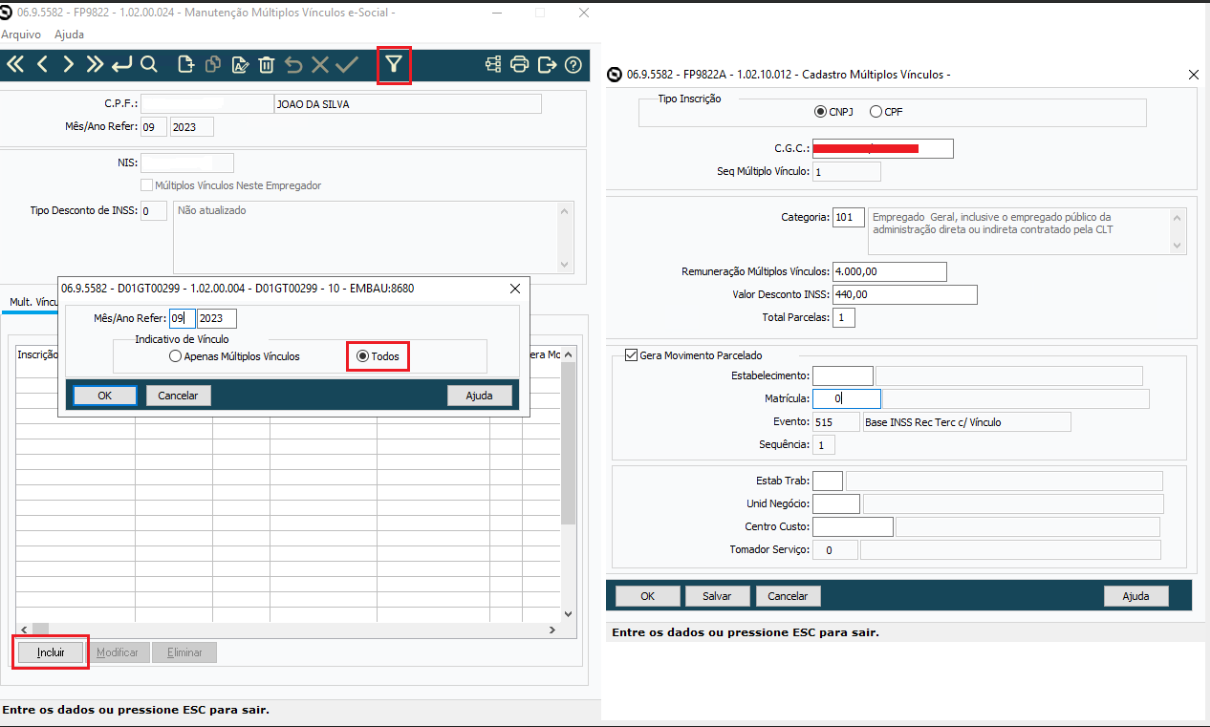This screenshot has width=1210, height=727.
Task: Click the confirm checkmark toolbar icon
Action: (x=347, y=65)
